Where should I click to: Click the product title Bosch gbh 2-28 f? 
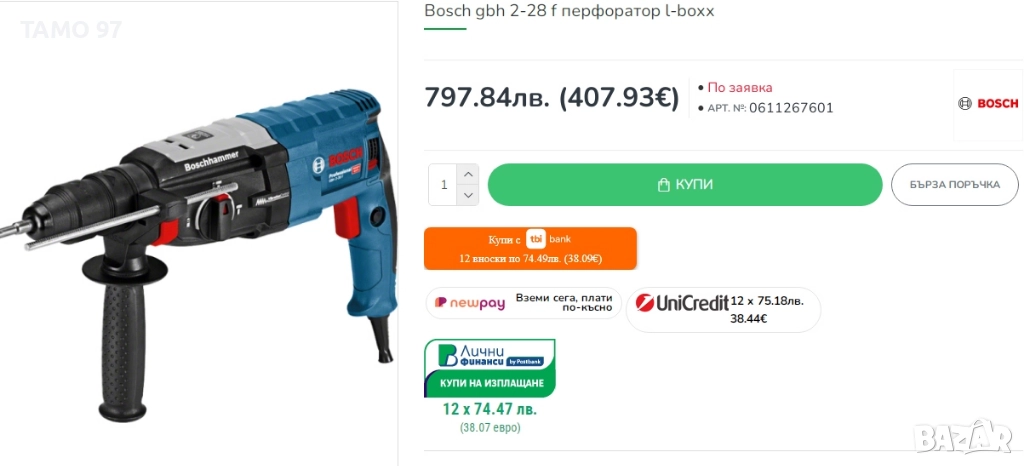coord(488,11)
